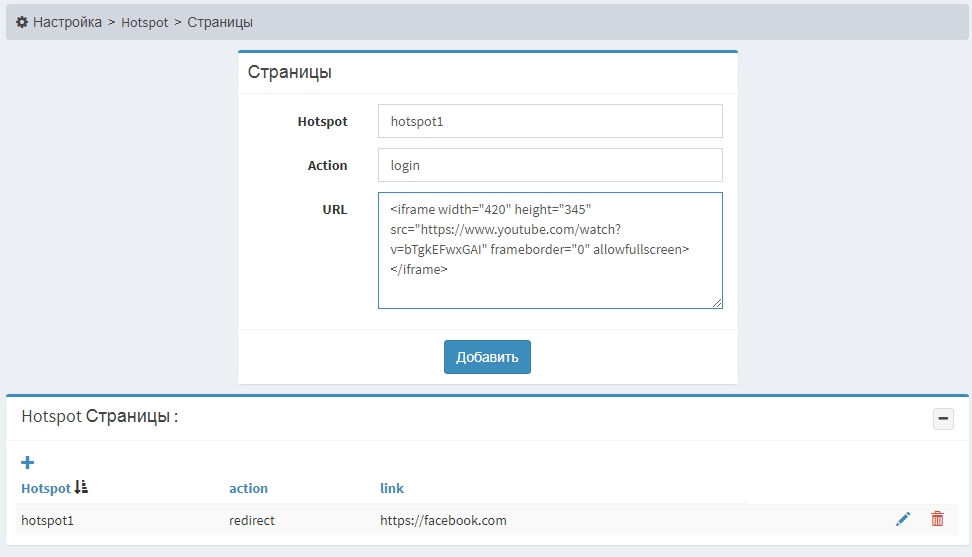Click the blue plus icon to add a page
This screenshot has width=972, height=557.
[x=28, y=462]
